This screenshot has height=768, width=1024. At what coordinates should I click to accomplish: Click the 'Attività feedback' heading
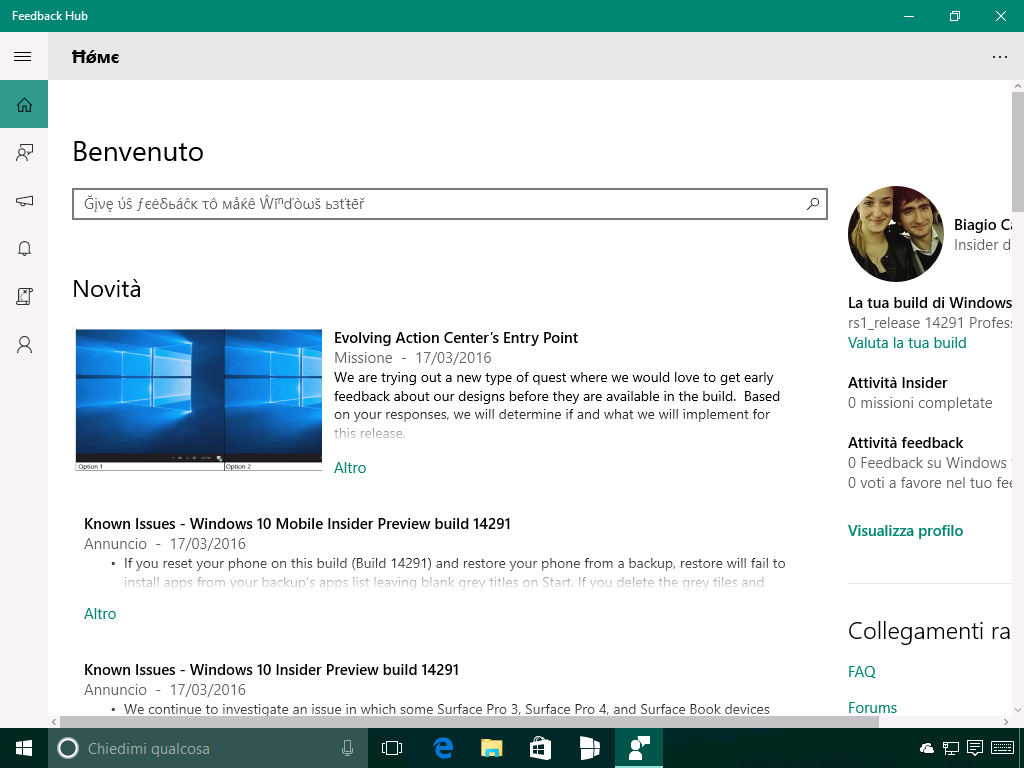tap(905, 443)
